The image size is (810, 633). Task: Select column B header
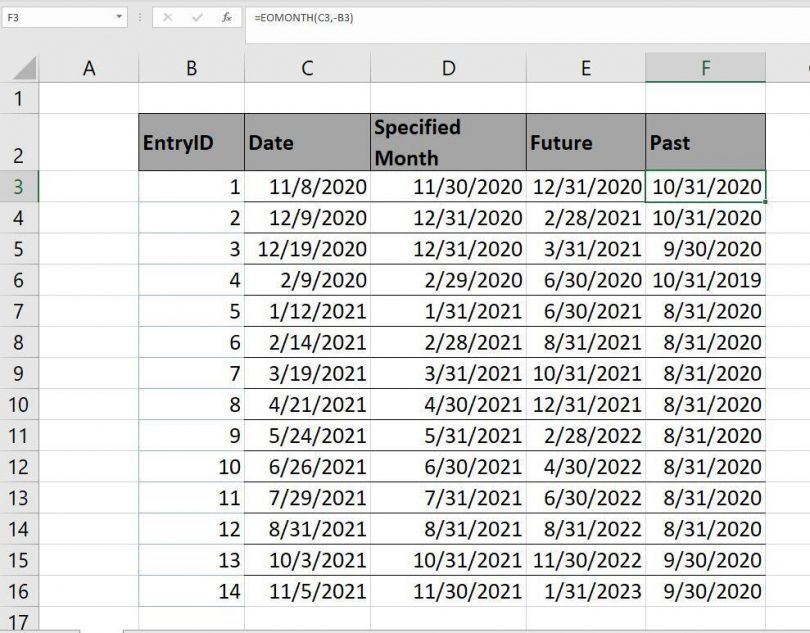191,67
